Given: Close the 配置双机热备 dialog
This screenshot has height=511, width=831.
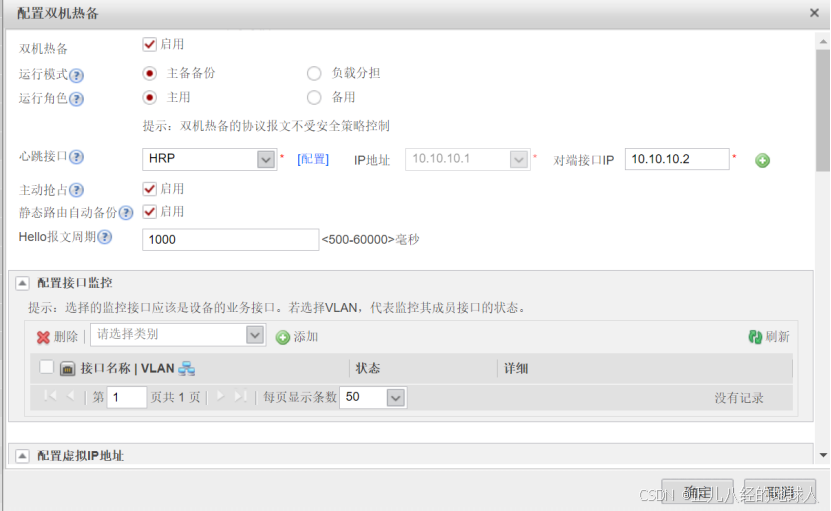Looking at the screenshot, I should [x=814, y=13].
